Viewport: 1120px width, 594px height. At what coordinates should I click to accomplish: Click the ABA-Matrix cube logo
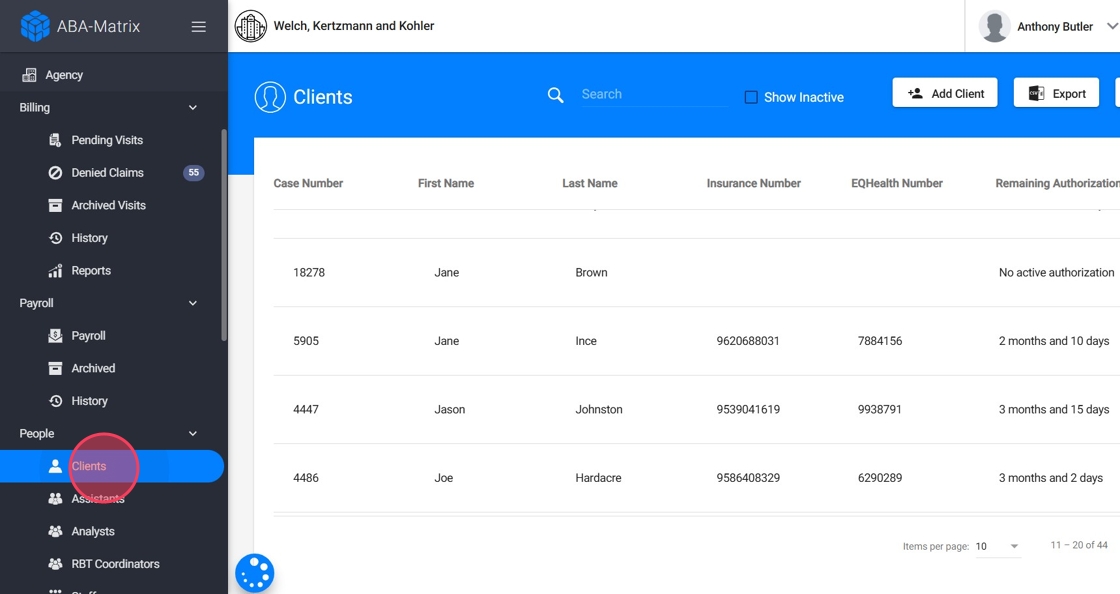pyautogui.click(x=34, y=26)
